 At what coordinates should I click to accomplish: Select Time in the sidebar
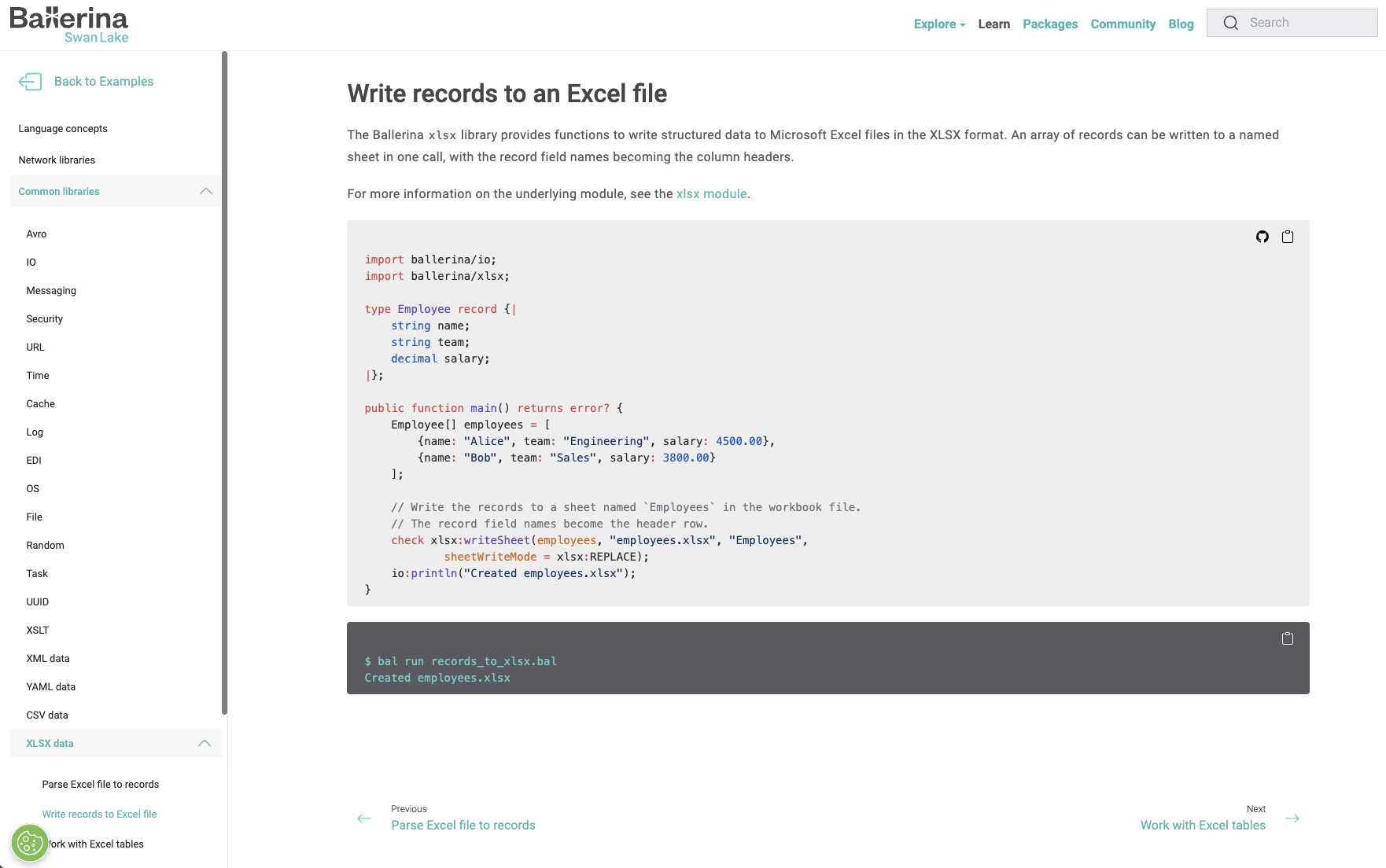[x=38, y=375]
